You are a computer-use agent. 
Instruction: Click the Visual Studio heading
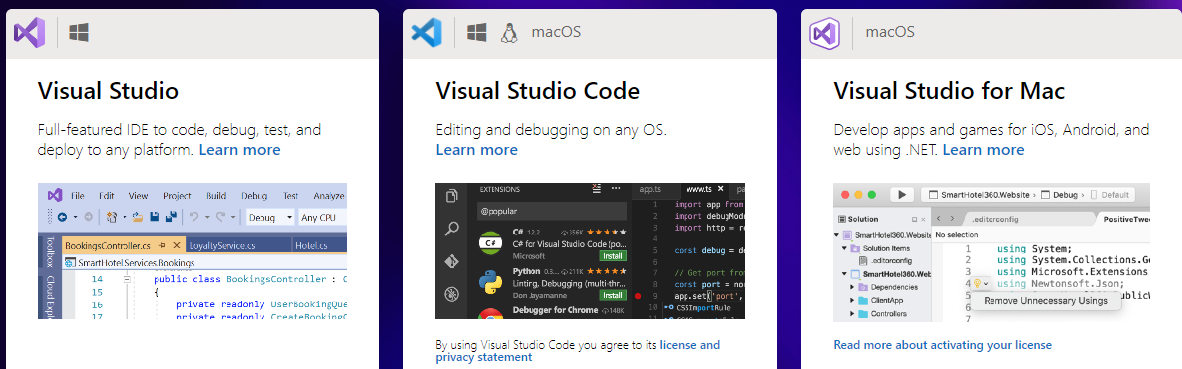(109, 91)
